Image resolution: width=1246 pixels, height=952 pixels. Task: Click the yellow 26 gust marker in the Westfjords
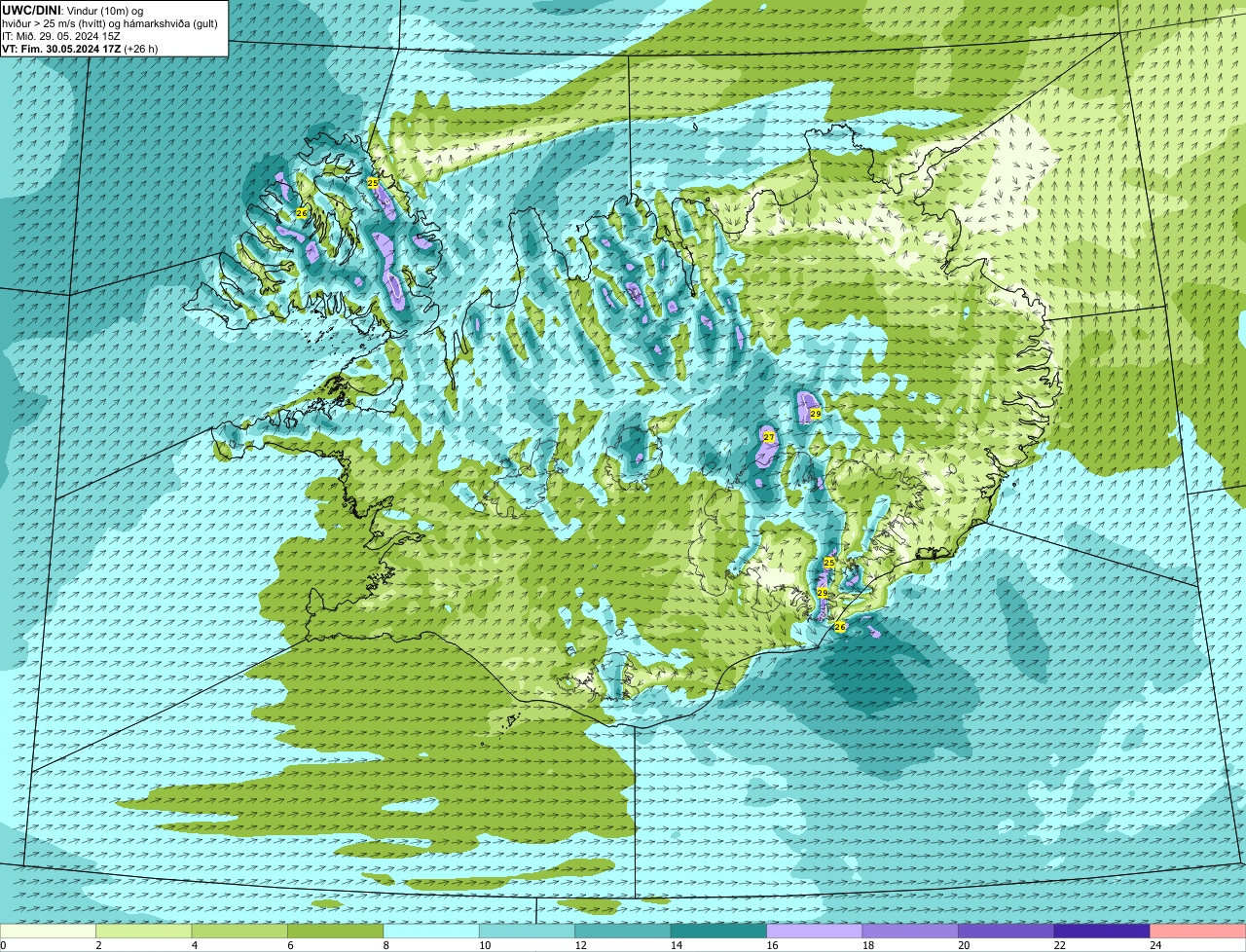click(x=302, y=213)
